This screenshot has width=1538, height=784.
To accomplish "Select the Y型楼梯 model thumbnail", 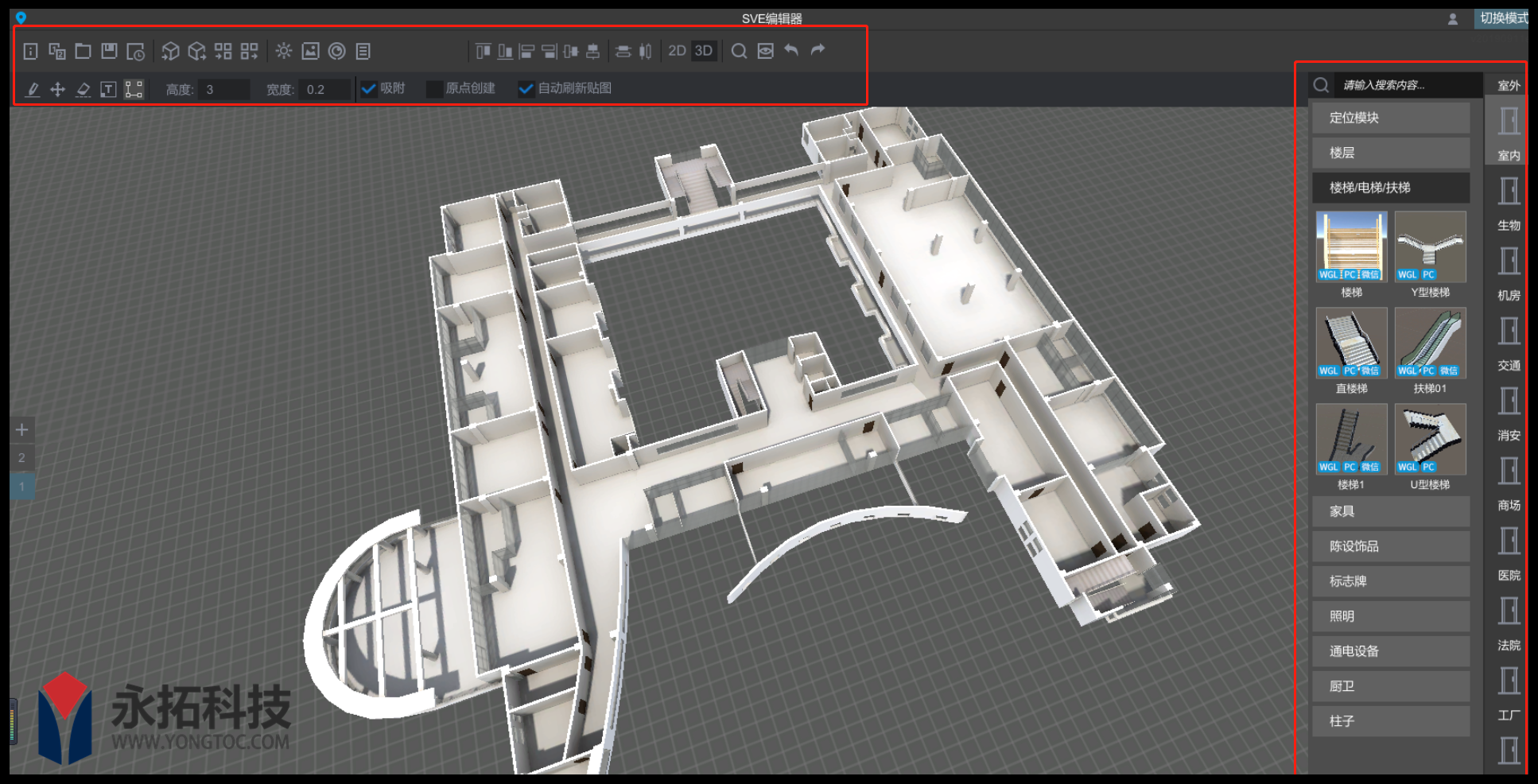I will click(x=1430, y=246).
